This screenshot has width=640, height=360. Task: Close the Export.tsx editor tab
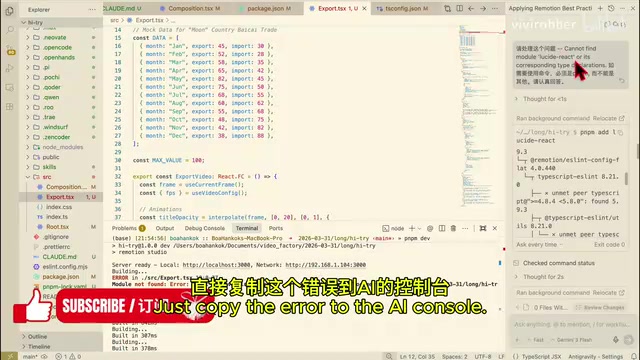point(364,9)
